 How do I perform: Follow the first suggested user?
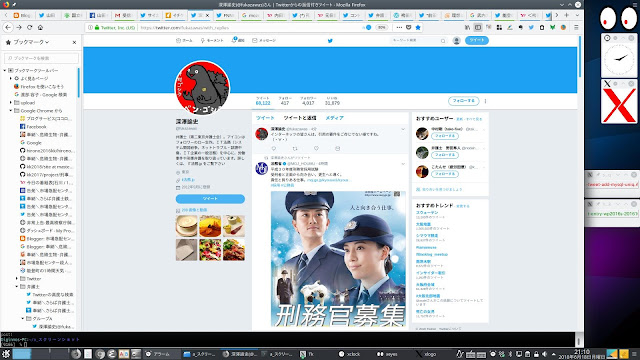point(444,136)
